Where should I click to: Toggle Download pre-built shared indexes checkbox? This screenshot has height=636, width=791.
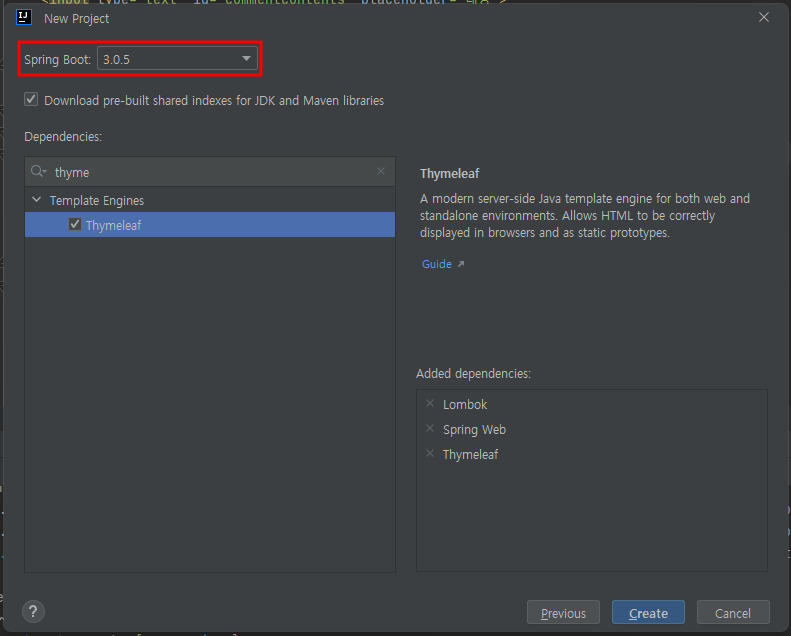pos(31,99)
